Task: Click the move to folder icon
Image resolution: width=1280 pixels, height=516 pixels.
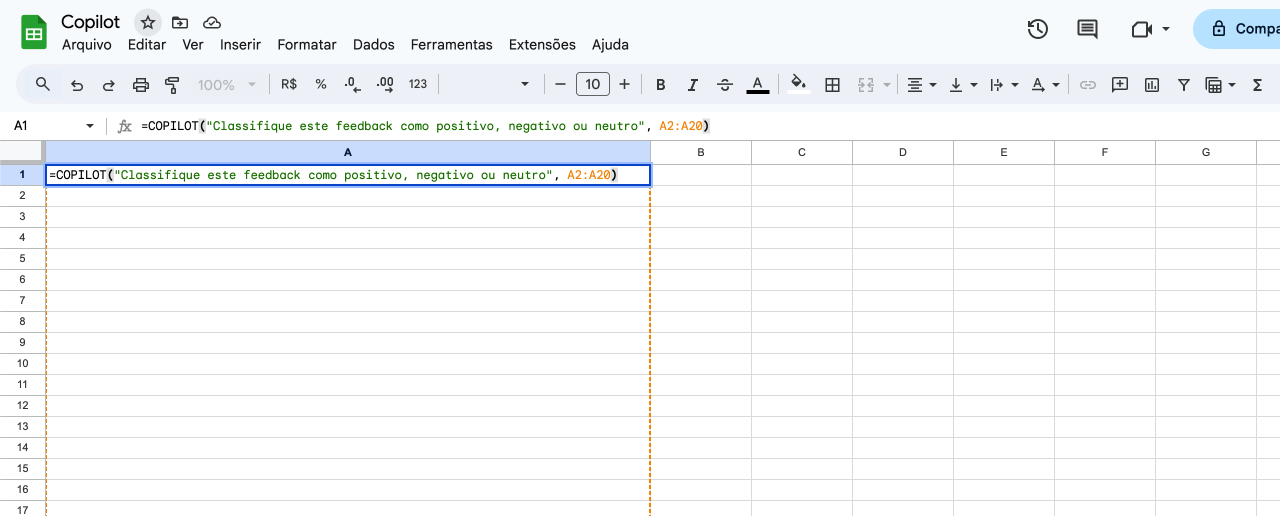Action: click(180, 22)
